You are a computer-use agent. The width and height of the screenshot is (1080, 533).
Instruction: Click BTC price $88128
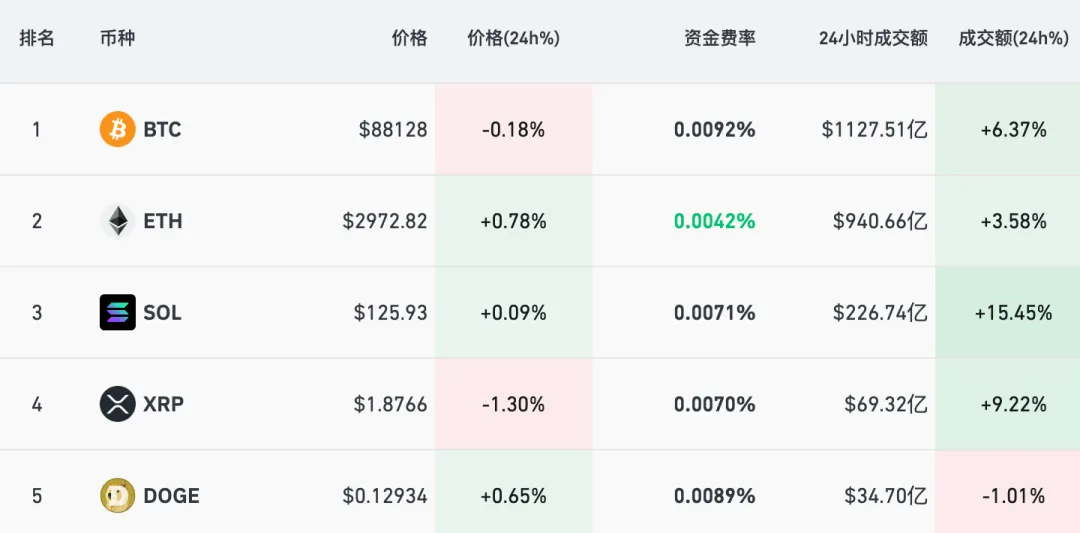[393, 129]
